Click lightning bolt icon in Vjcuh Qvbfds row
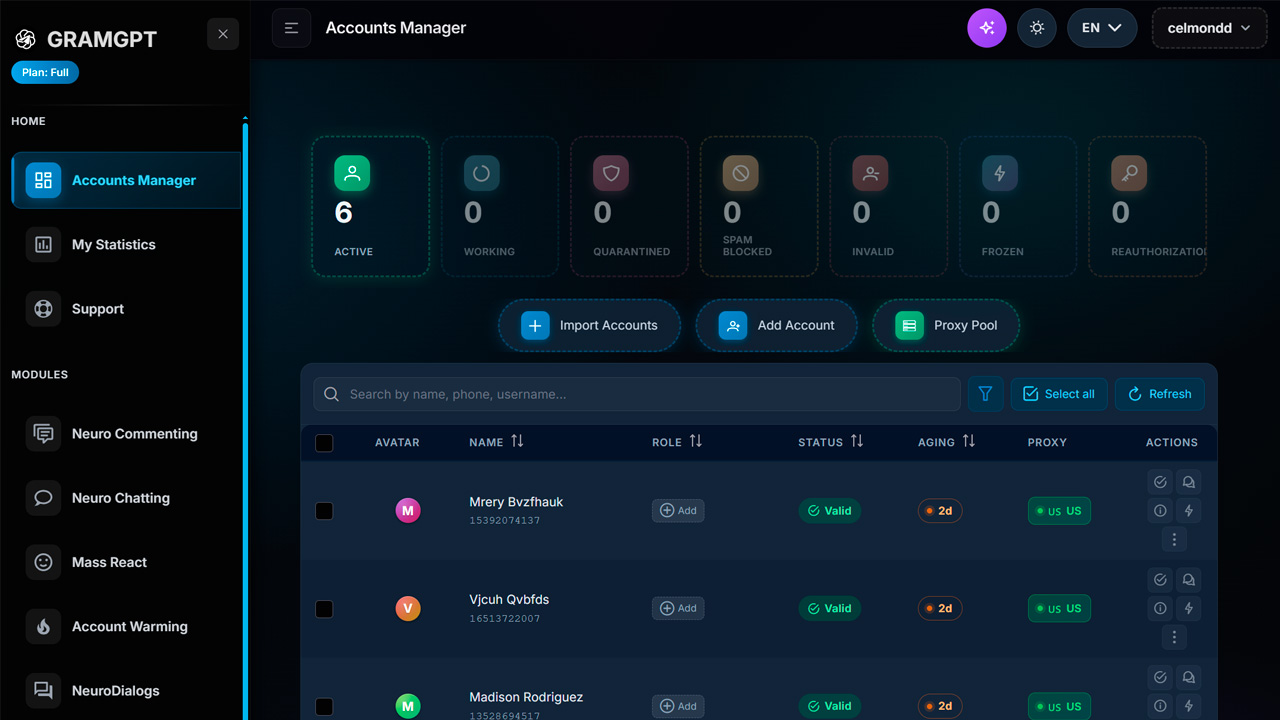 1188,608
